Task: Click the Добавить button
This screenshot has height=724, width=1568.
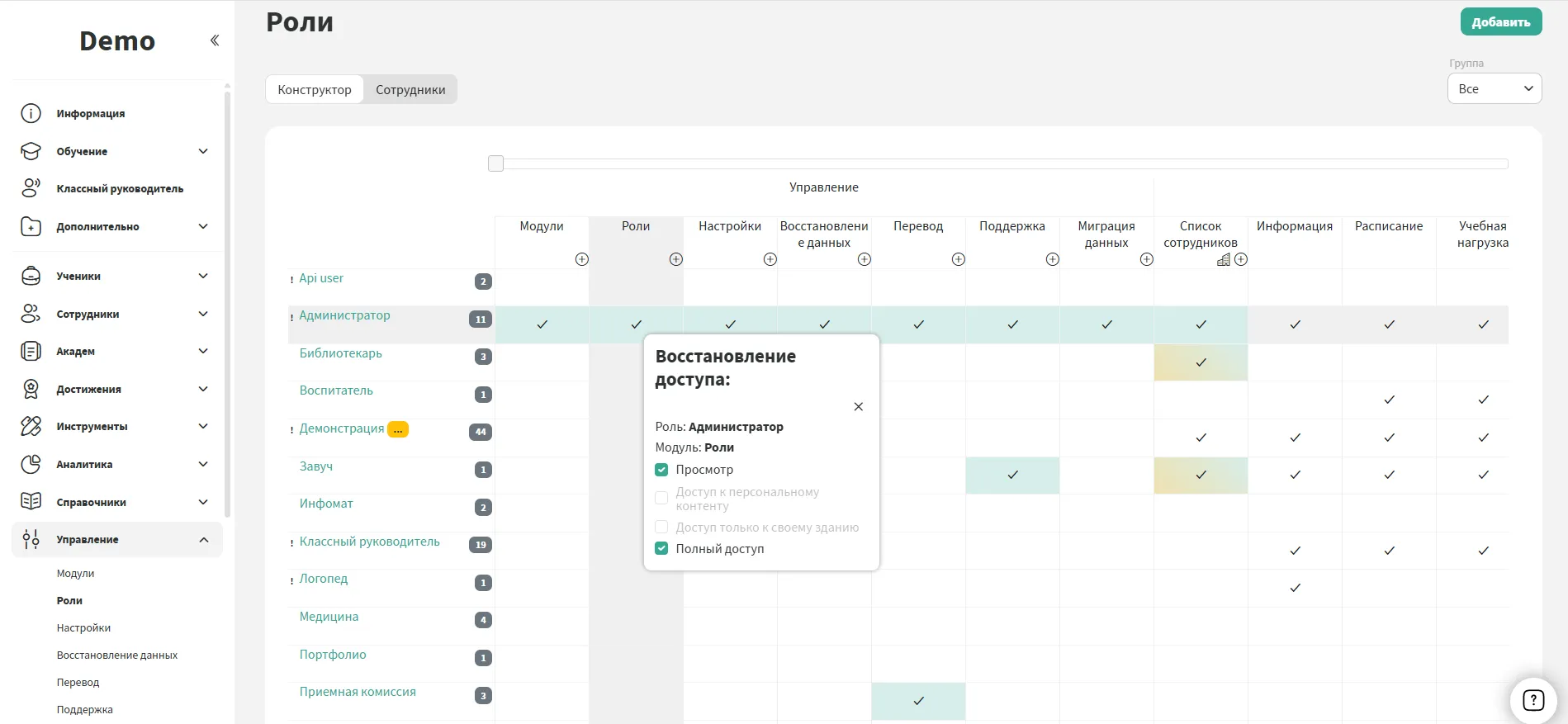Action: pos(1500,22)
